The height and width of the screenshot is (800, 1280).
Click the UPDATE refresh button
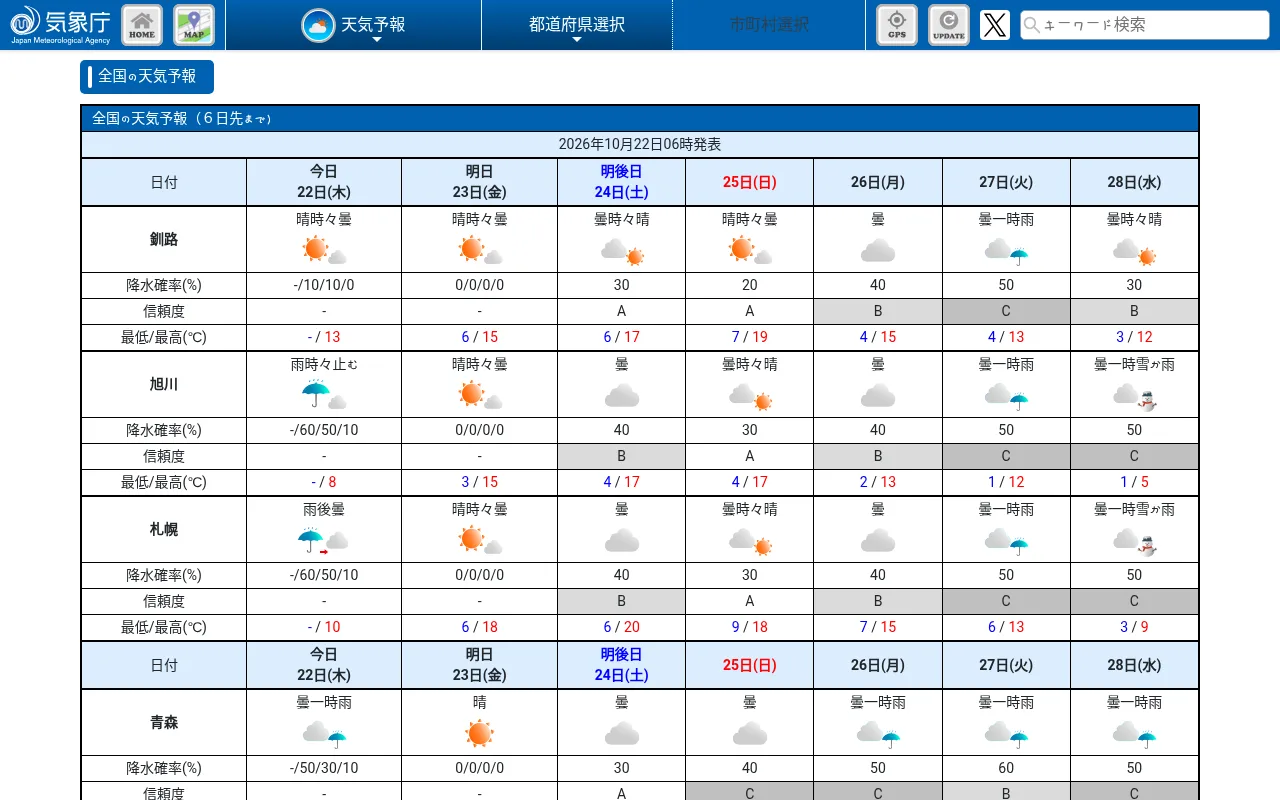pos(949,25)
